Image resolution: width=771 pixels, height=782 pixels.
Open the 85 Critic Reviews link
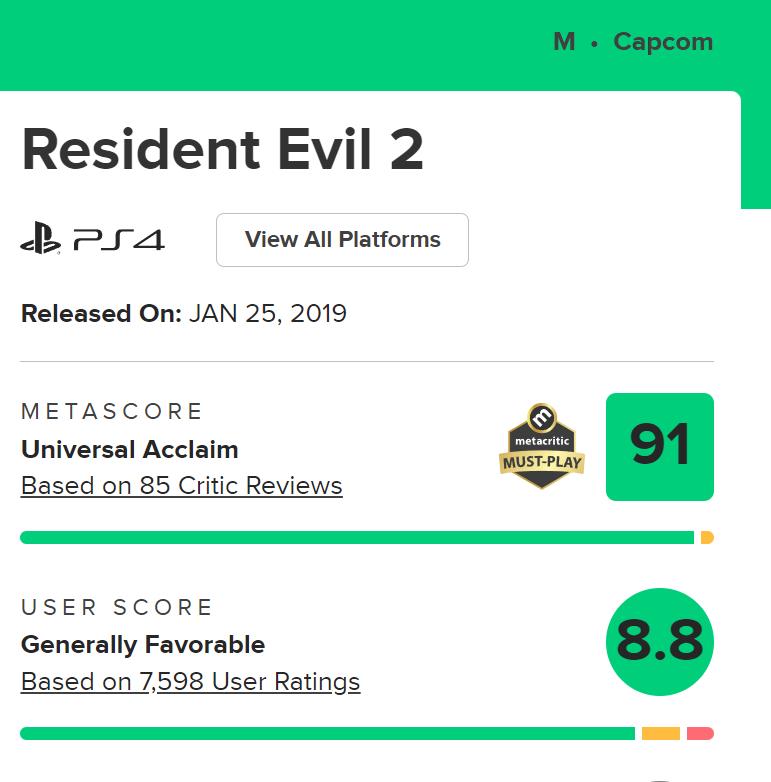182,486
